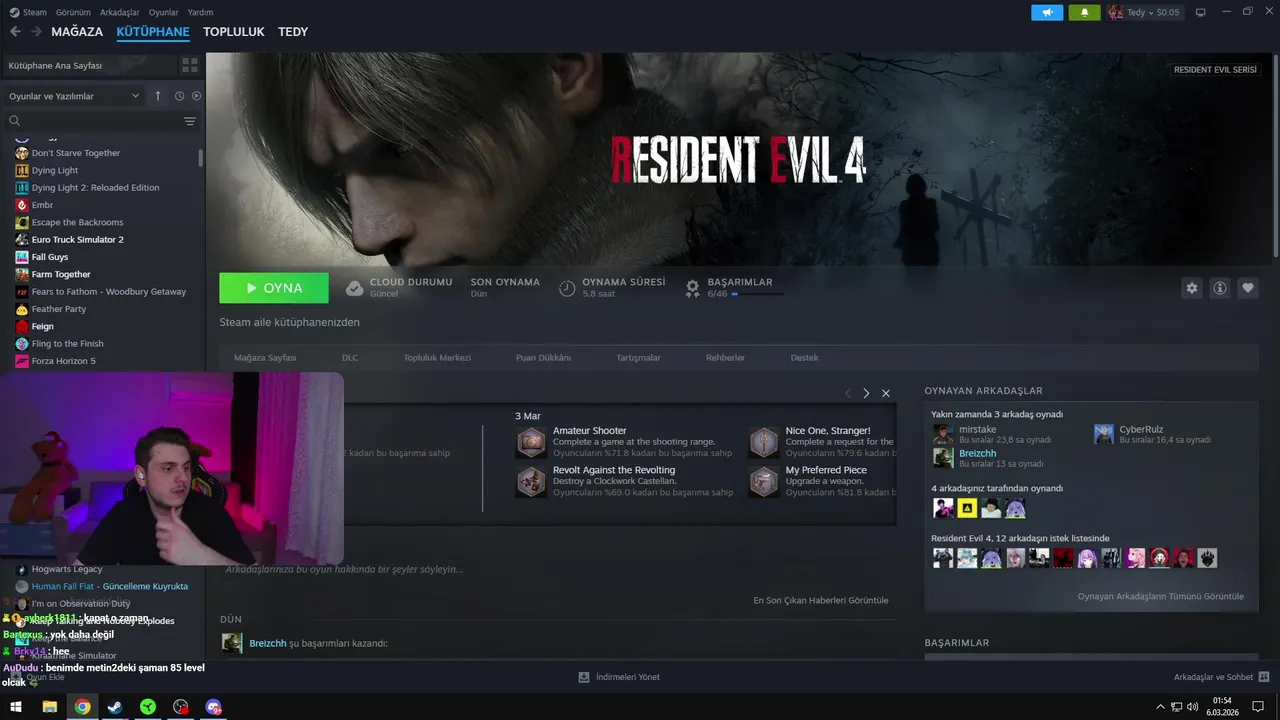Select Embr in library list
The height and width of the screenshot is (720, 1280).
[x=42, y=205]
